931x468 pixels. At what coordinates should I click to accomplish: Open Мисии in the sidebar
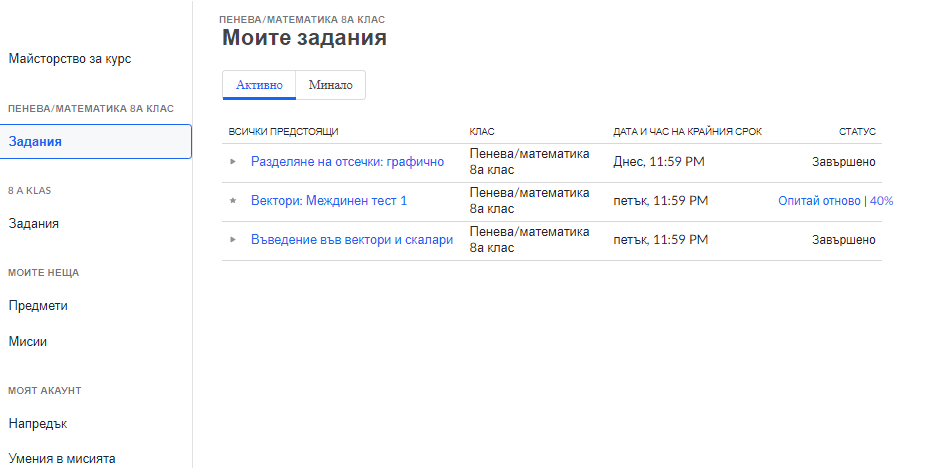click(x=28, y=342)
